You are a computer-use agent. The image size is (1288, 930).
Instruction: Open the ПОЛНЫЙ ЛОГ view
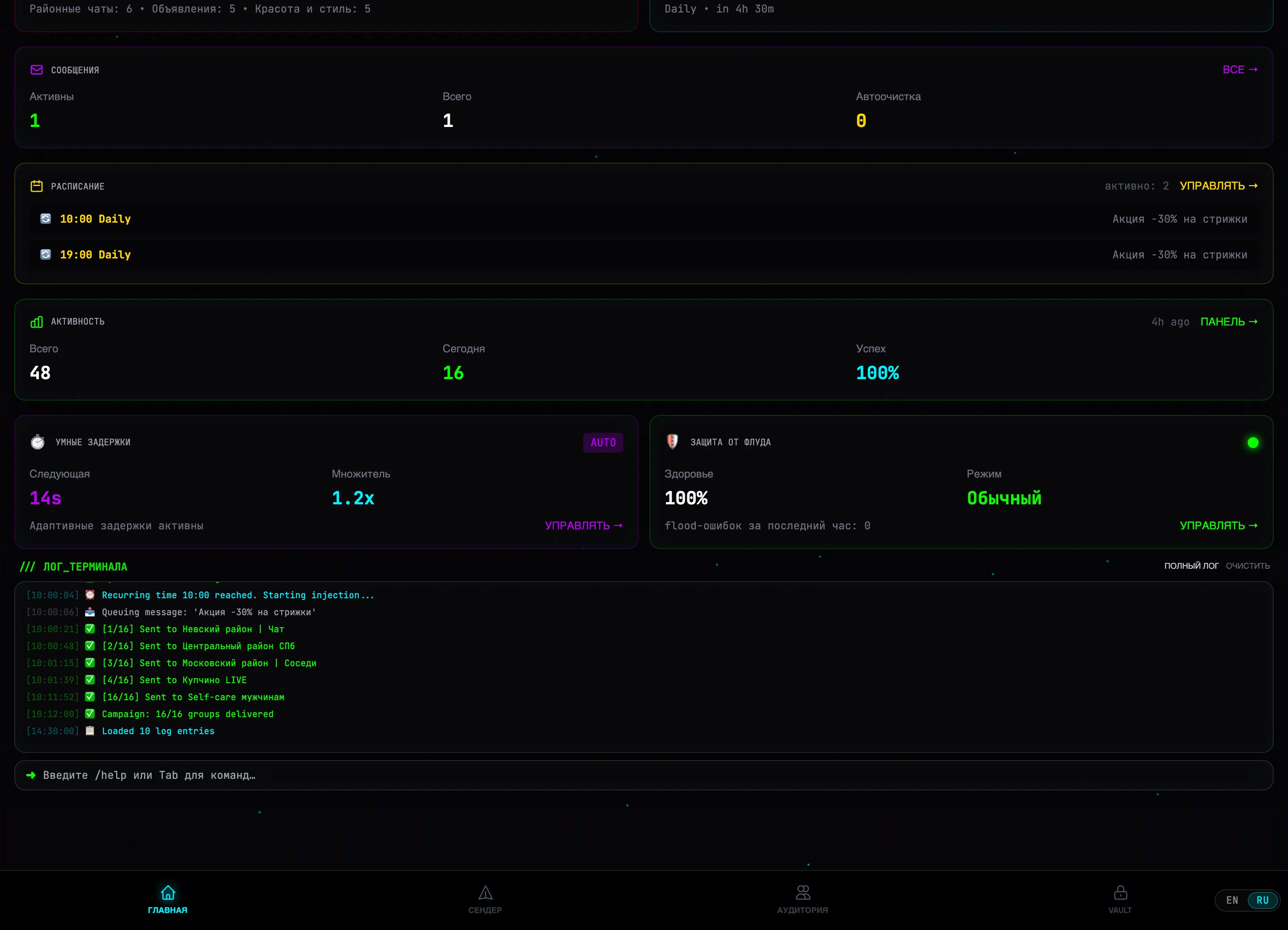click(1191, 566)
